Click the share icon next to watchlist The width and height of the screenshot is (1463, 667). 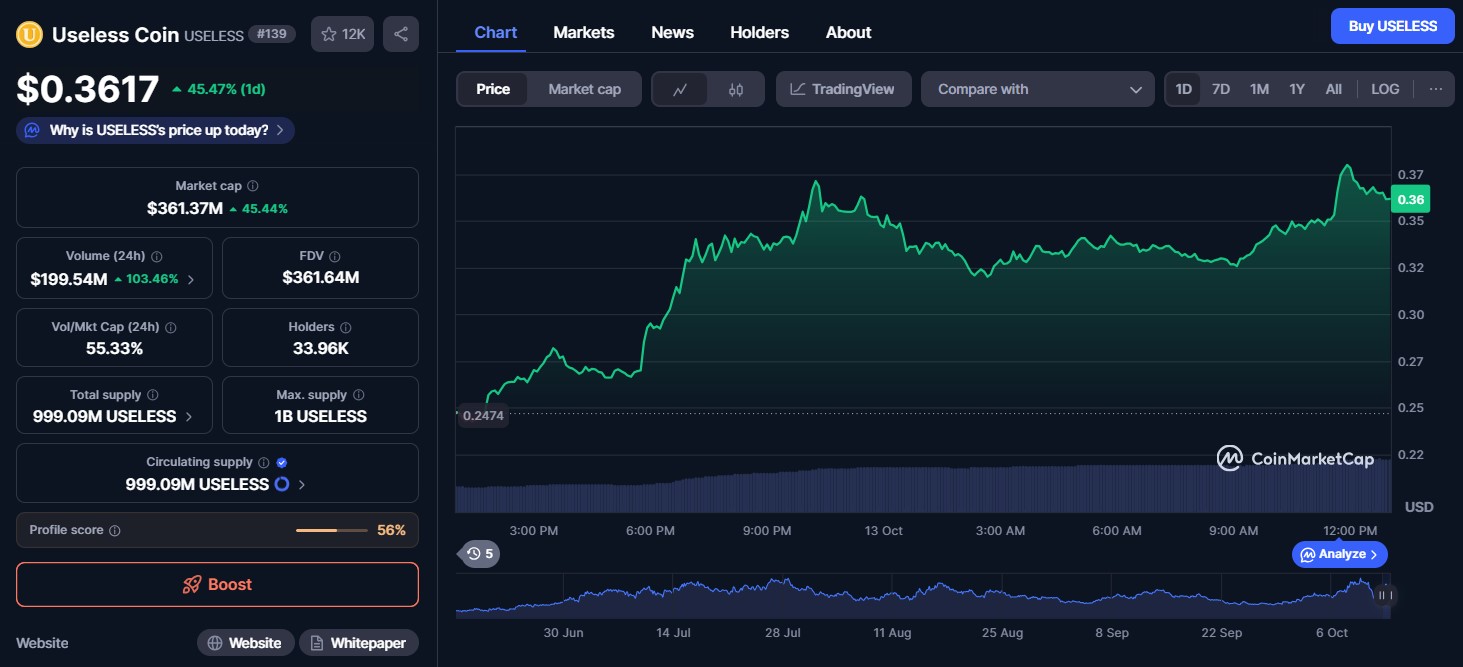tap(400, 34)
